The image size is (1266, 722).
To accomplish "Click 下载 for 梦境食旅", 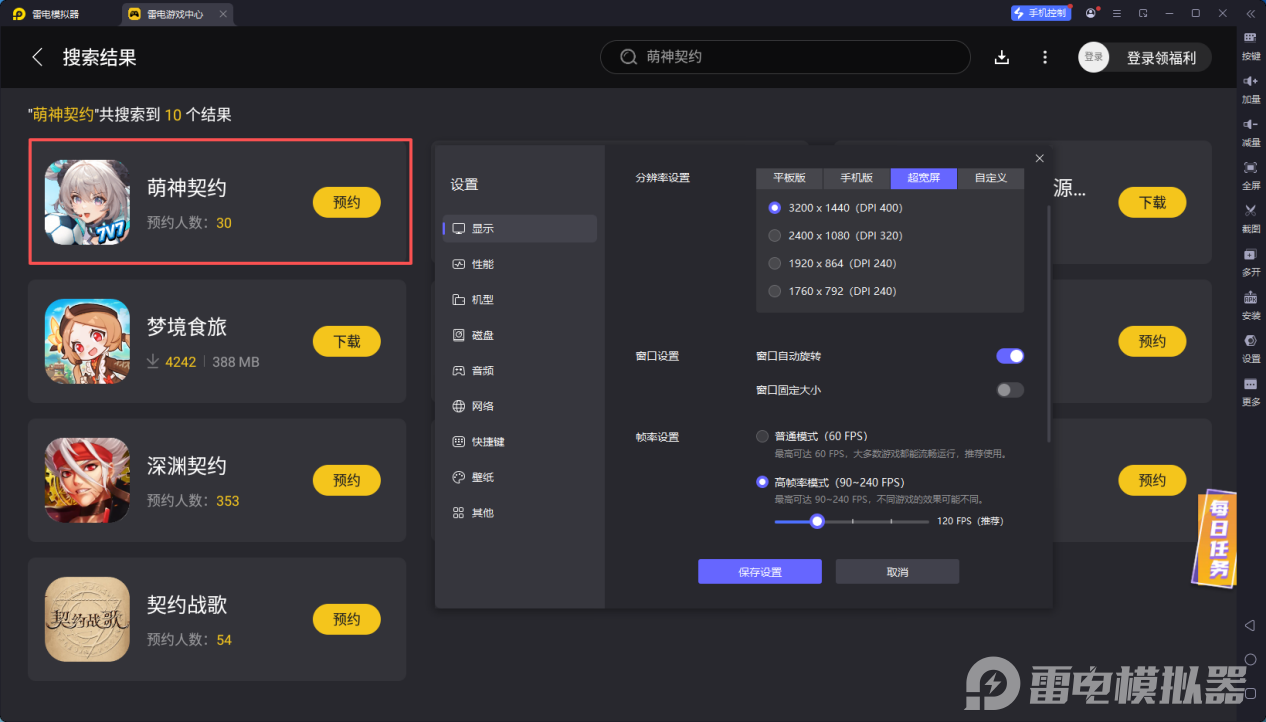I will pyautogui.click(x=347, y=341).
